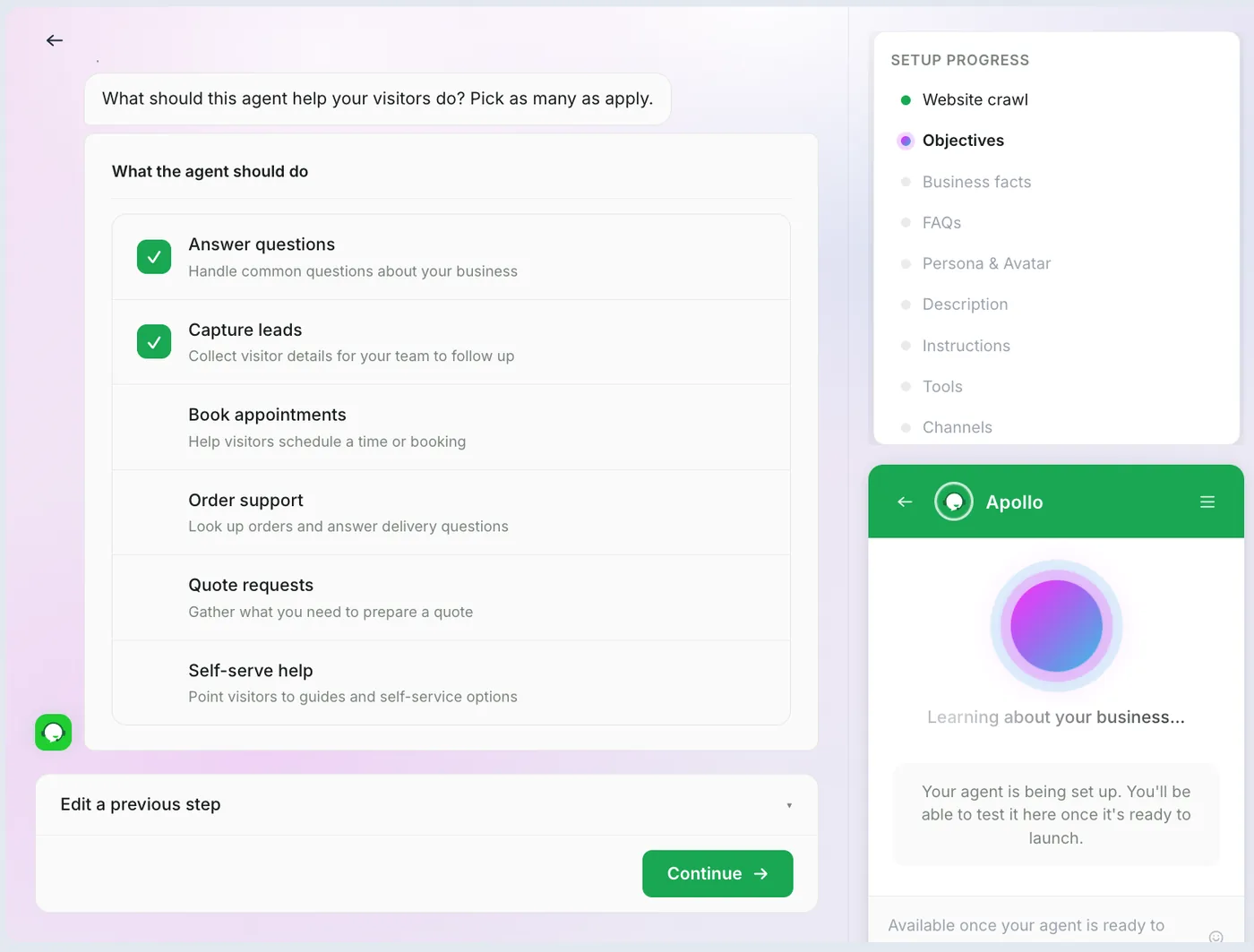The height and width of the screenshot is (952, 1254).
Task: Select Channels step in setup progress
Action: (x=957, y=427)
